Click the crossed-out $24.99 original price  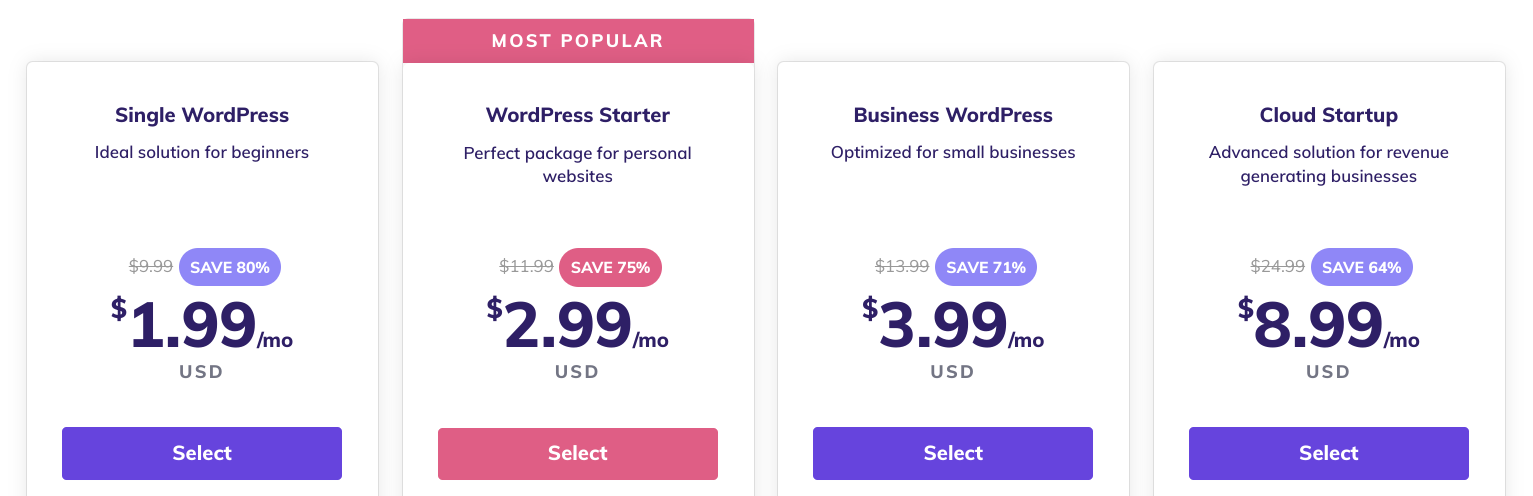point(1278,267)
